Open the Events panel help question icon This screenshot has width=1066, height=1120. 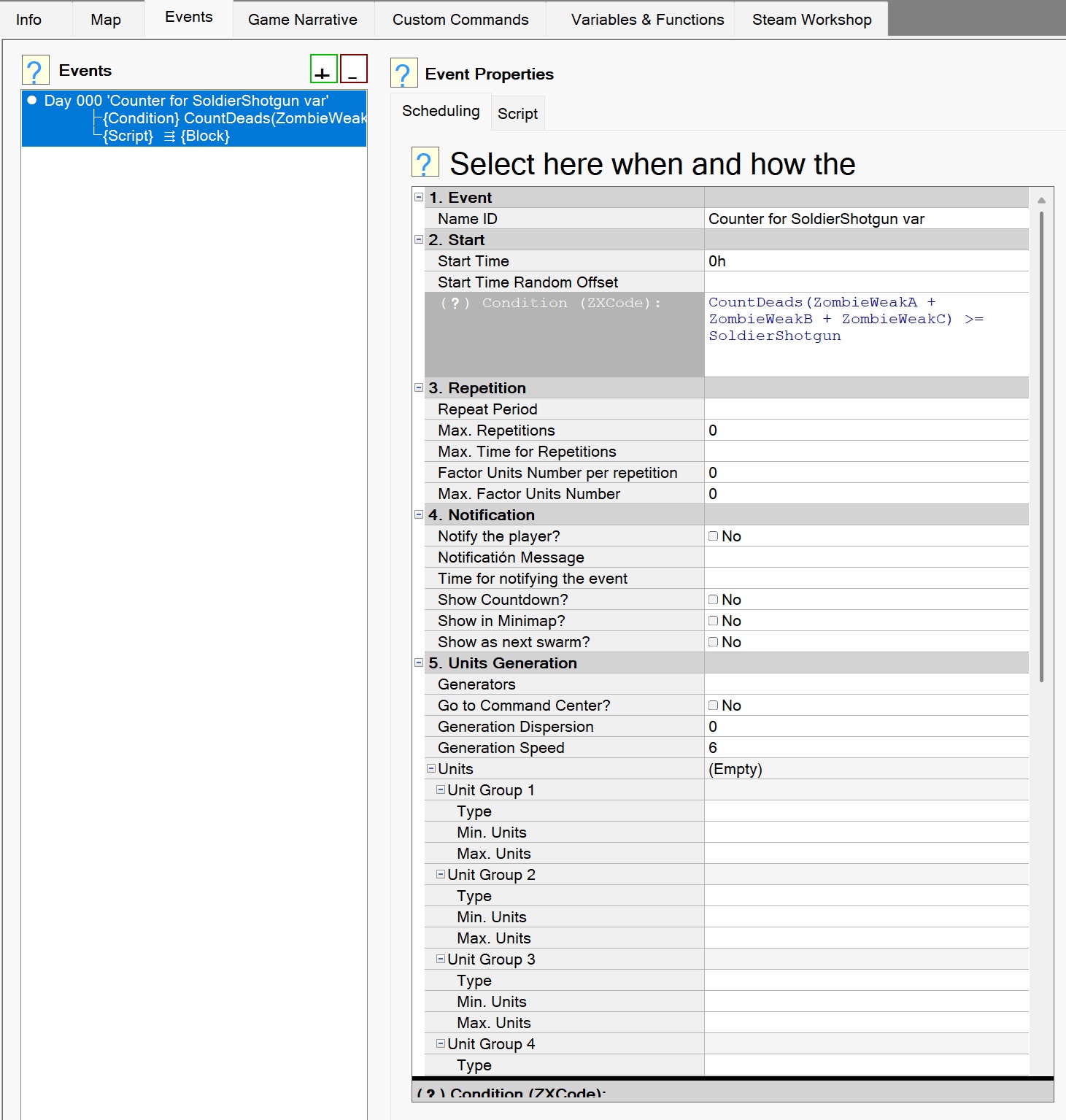click(x=35, y=70)
